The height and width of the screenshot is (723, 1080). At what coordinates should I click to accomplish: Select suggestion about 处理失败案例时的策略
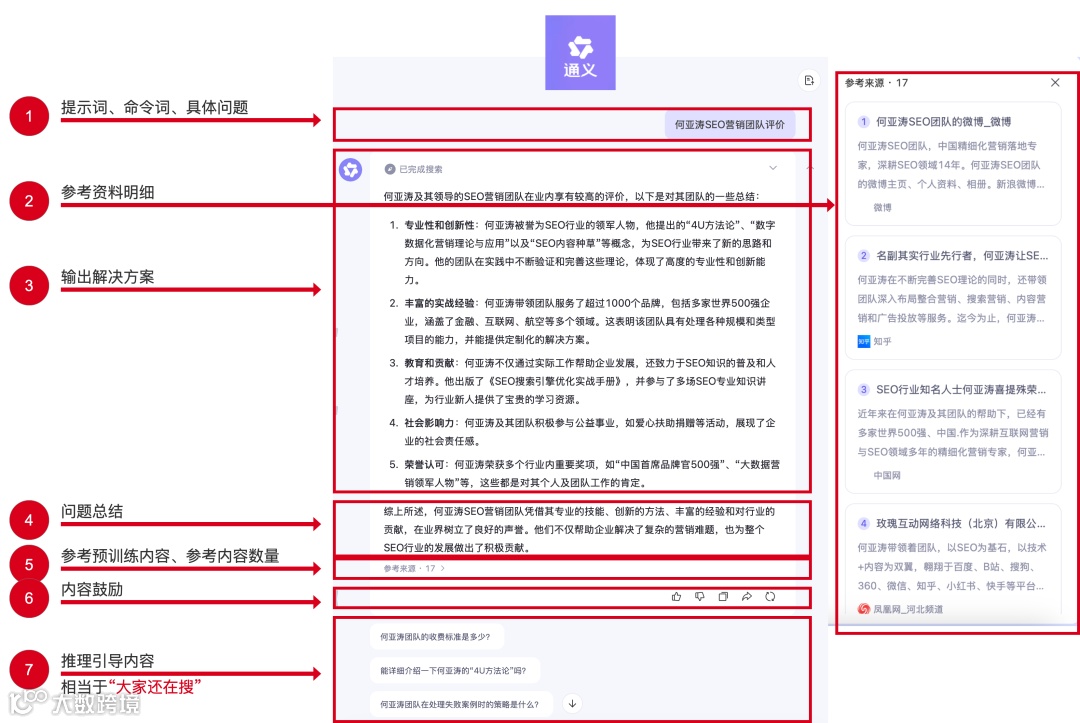click(460, 704)
